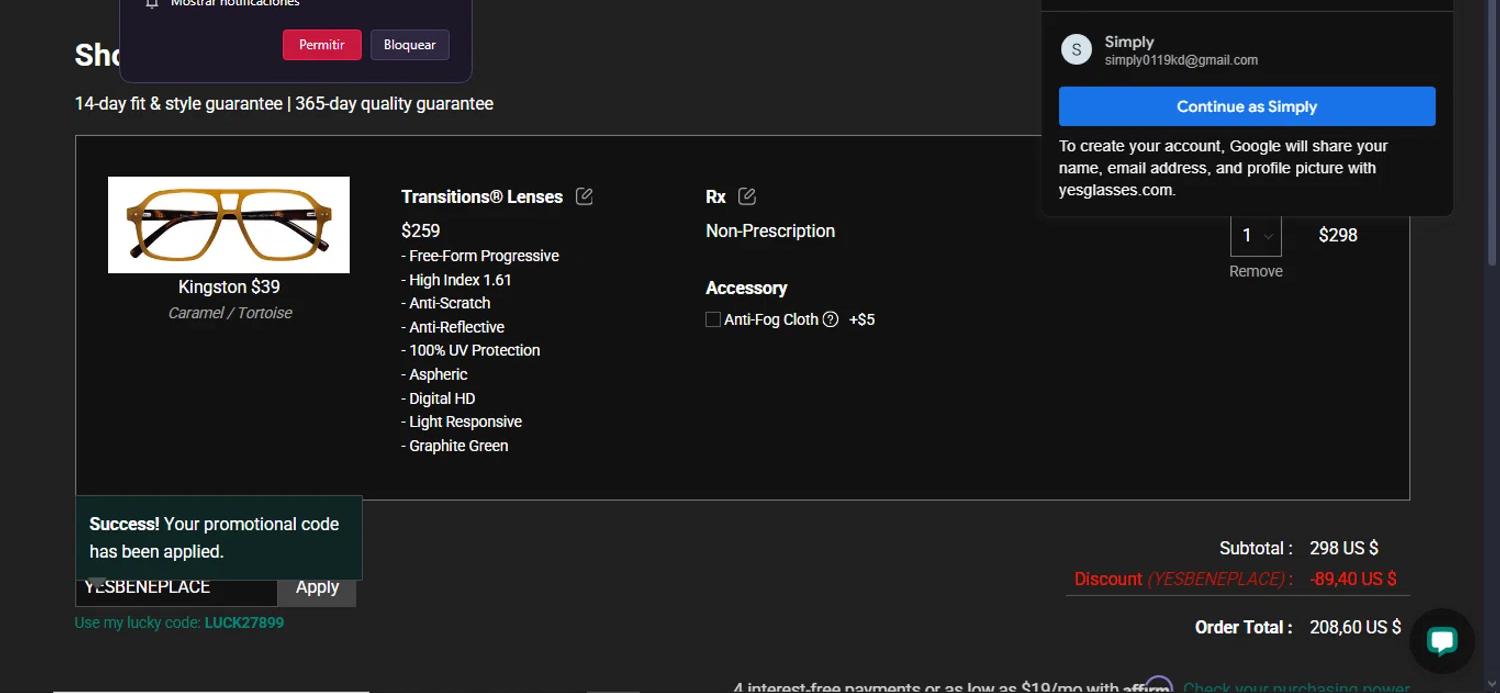Click the promo code input field
The height and width of the screenshot is (693, 1500).
click(x=177, y=587)
